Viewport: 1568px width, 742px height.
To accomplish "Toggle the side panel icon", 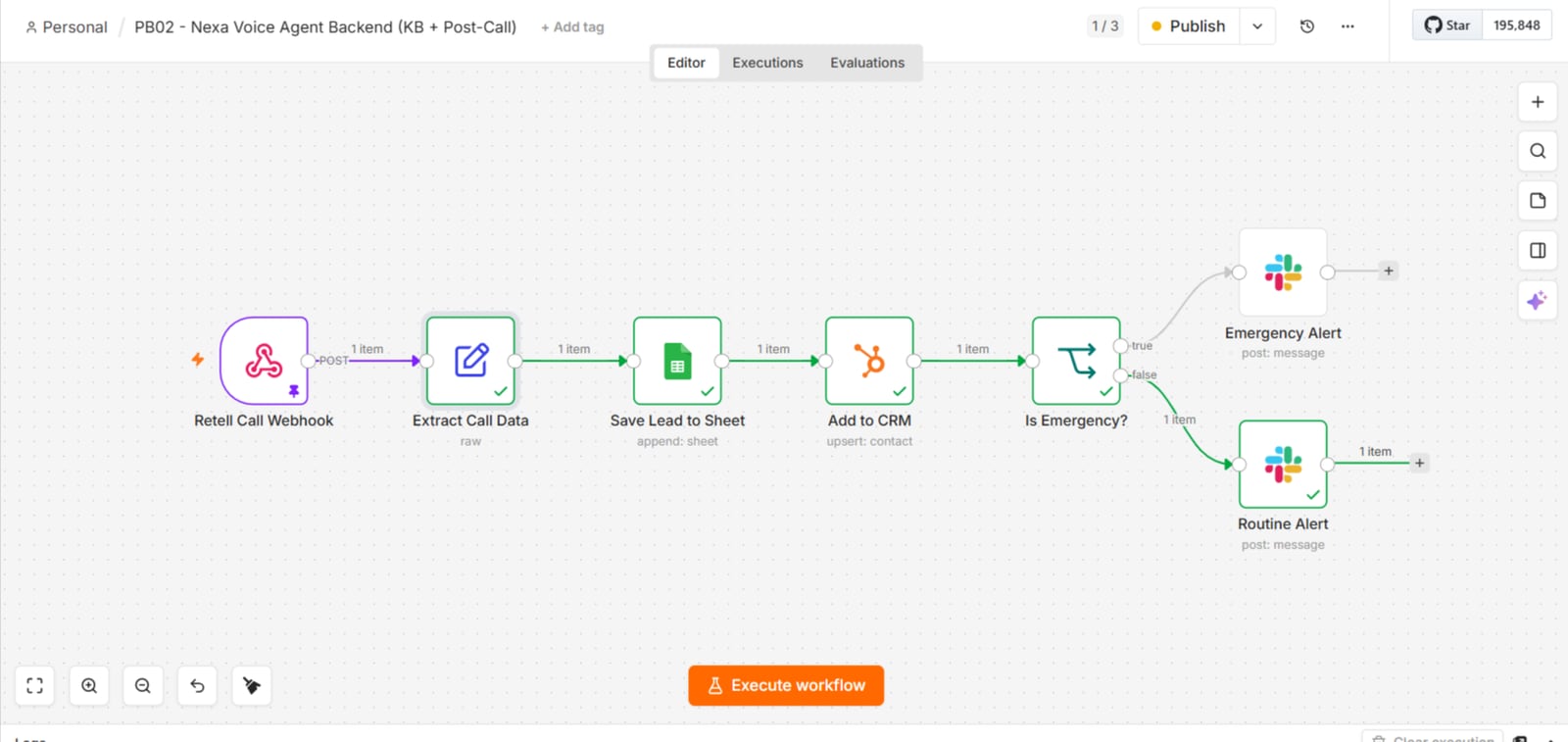I will pos(1538,250).
